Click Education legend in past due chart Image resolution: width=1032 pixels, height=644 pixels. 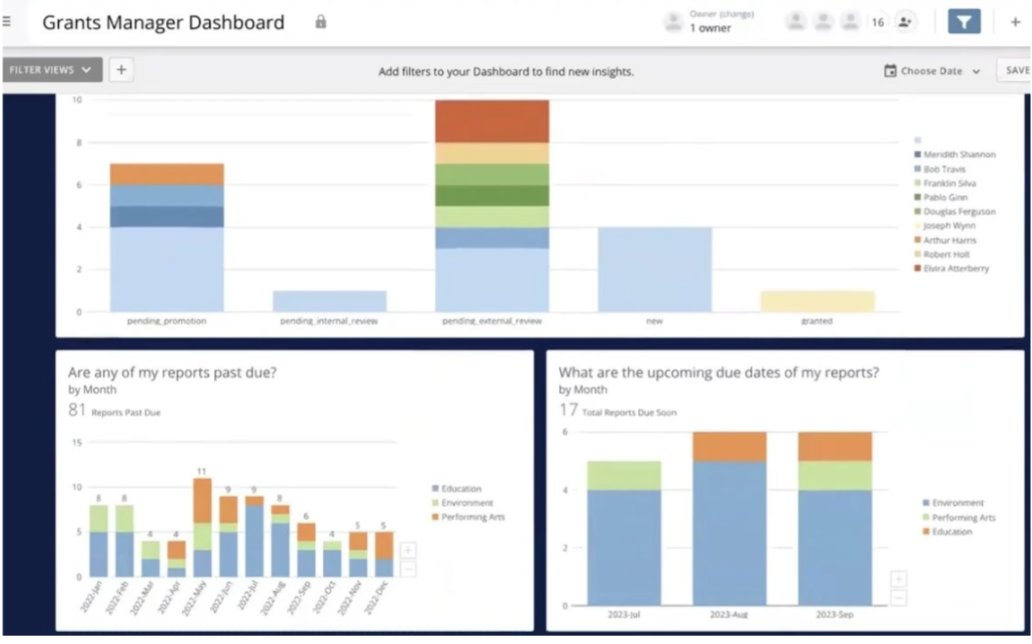coord(457,489)
